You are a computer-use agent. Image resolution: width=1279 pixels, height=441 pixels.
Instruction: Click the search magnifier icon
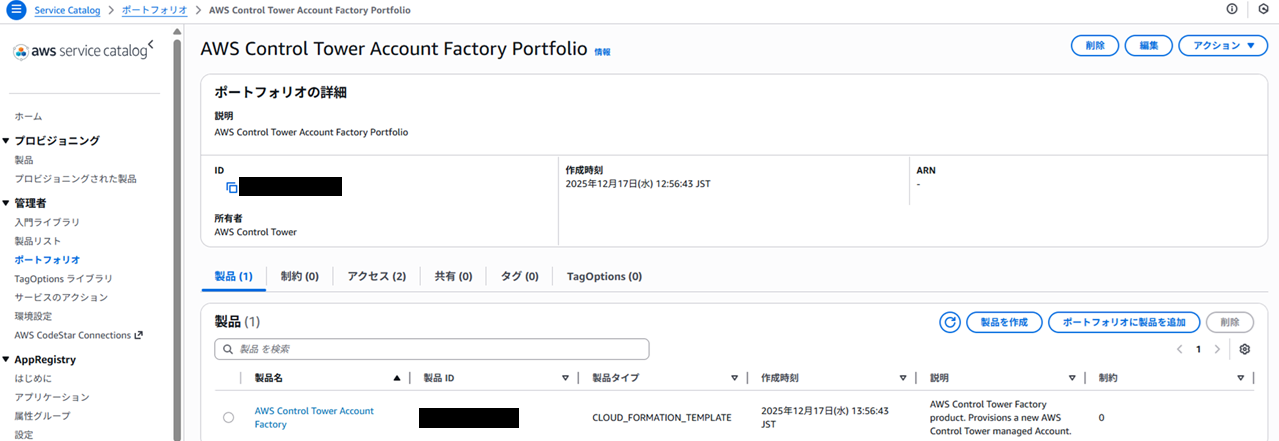pos(228,349)
